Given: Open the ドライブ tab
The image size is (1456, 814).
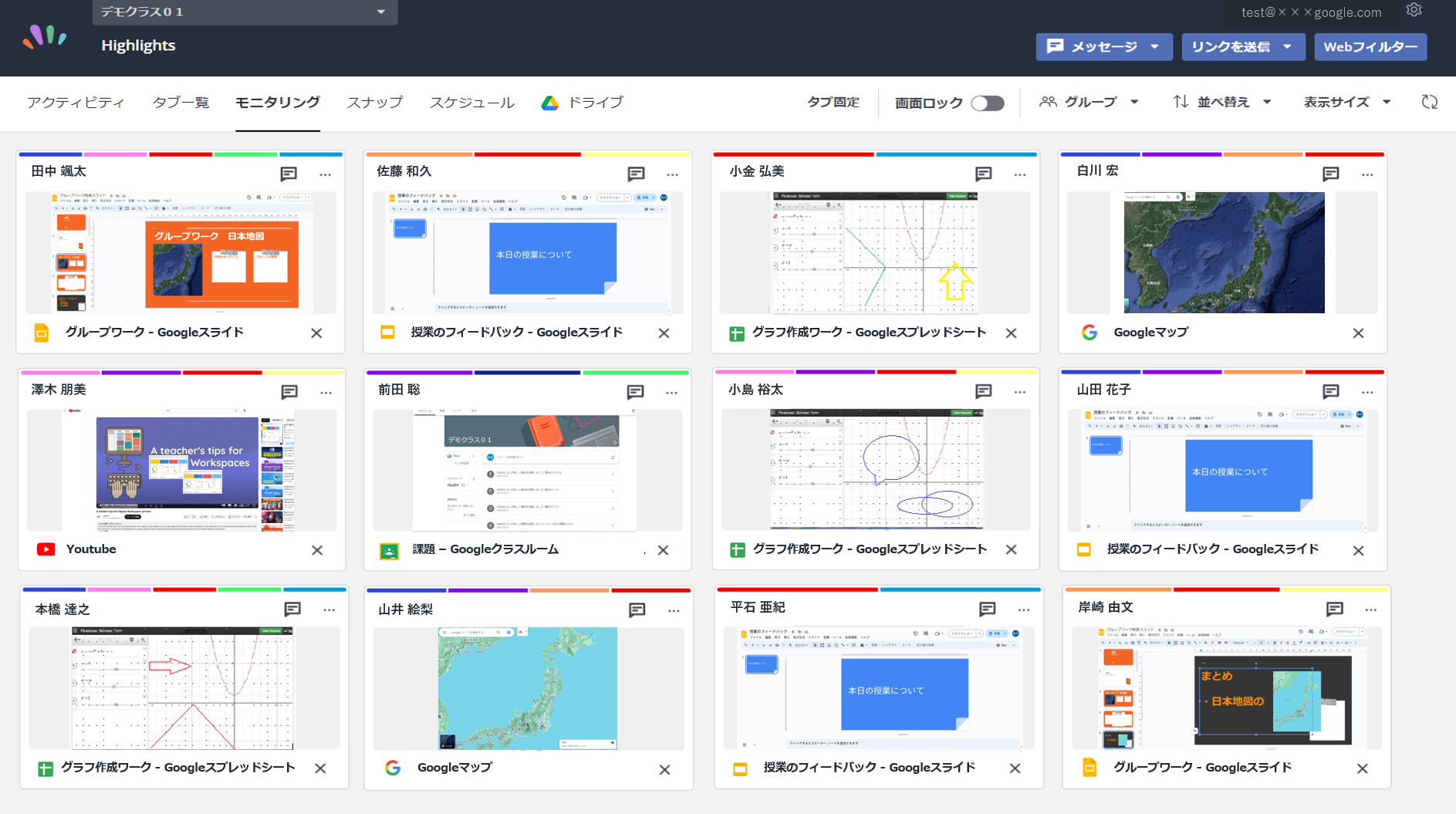Looking at the screenshot, I should [x=583, y=102].
